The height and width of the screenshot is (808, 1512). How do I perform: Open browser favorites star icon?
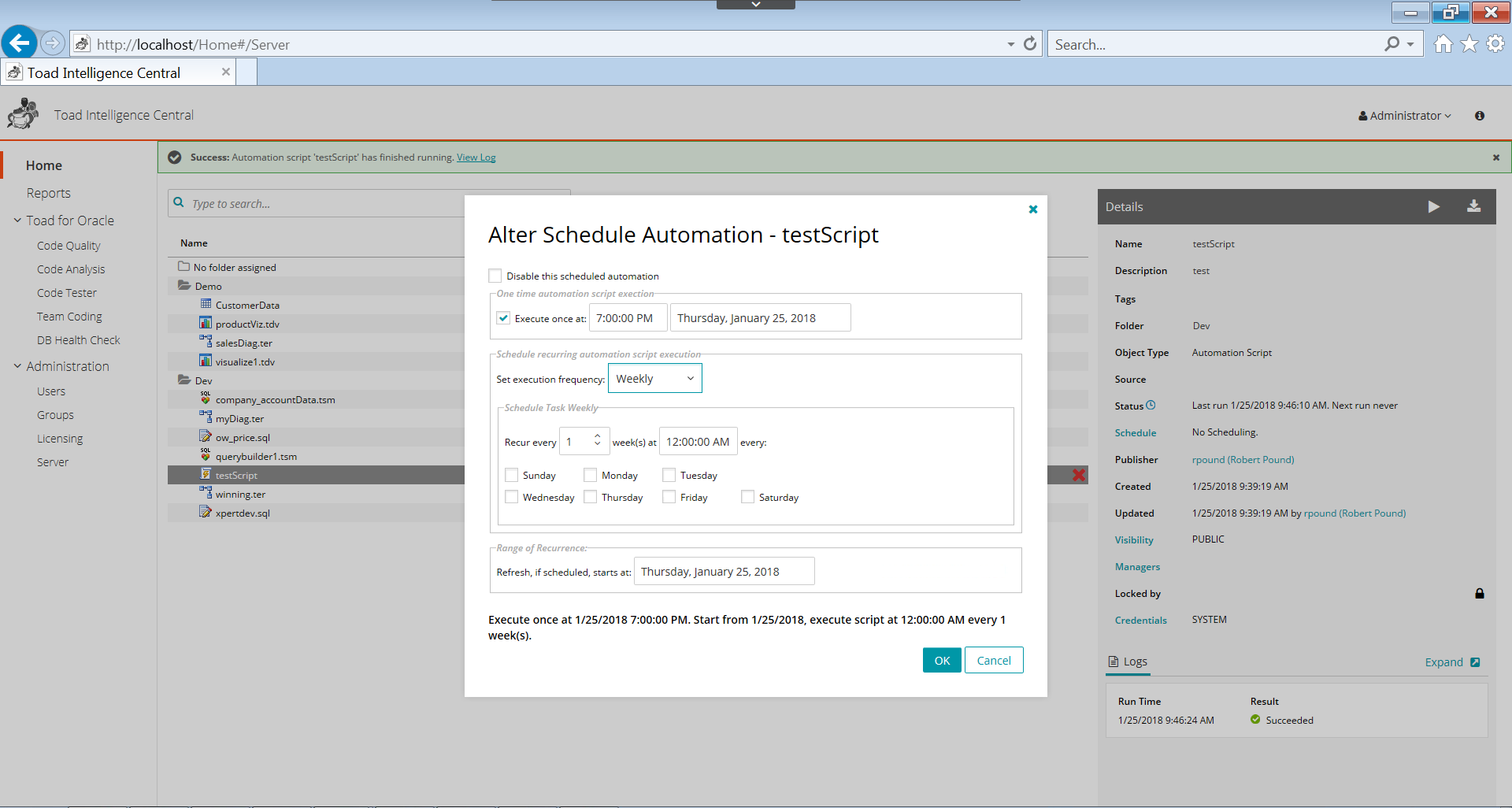pyautogui.click(x=1469, y=44)
